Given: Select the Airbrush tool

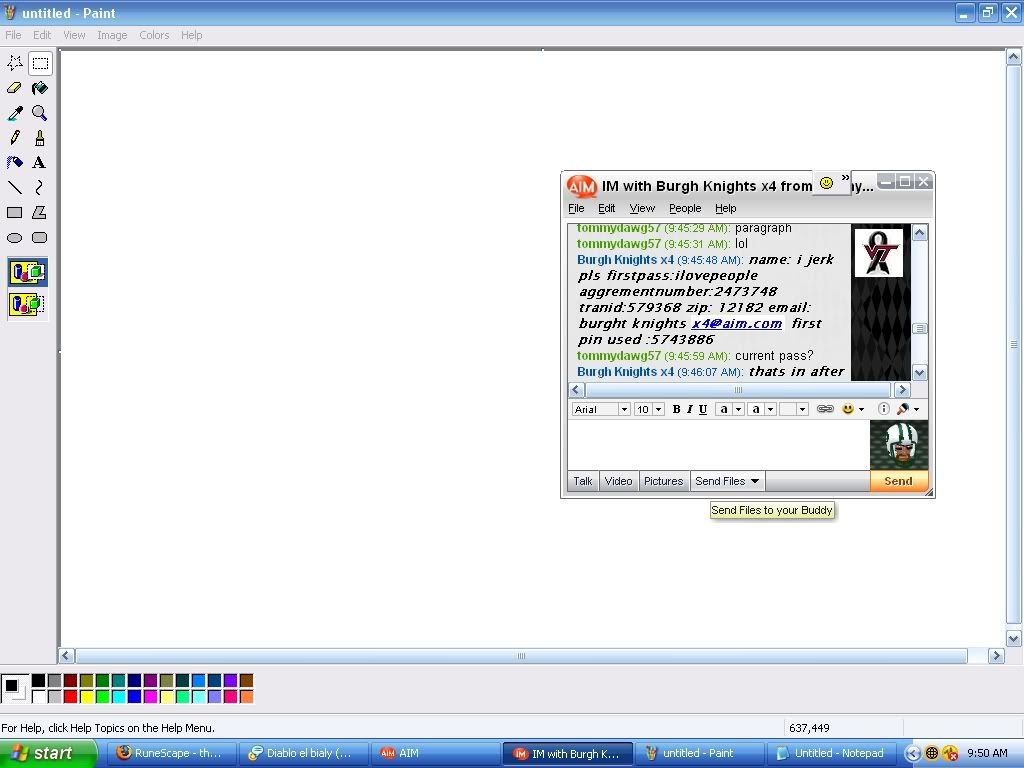Looking at the screenshot, I should coord(15,163).
